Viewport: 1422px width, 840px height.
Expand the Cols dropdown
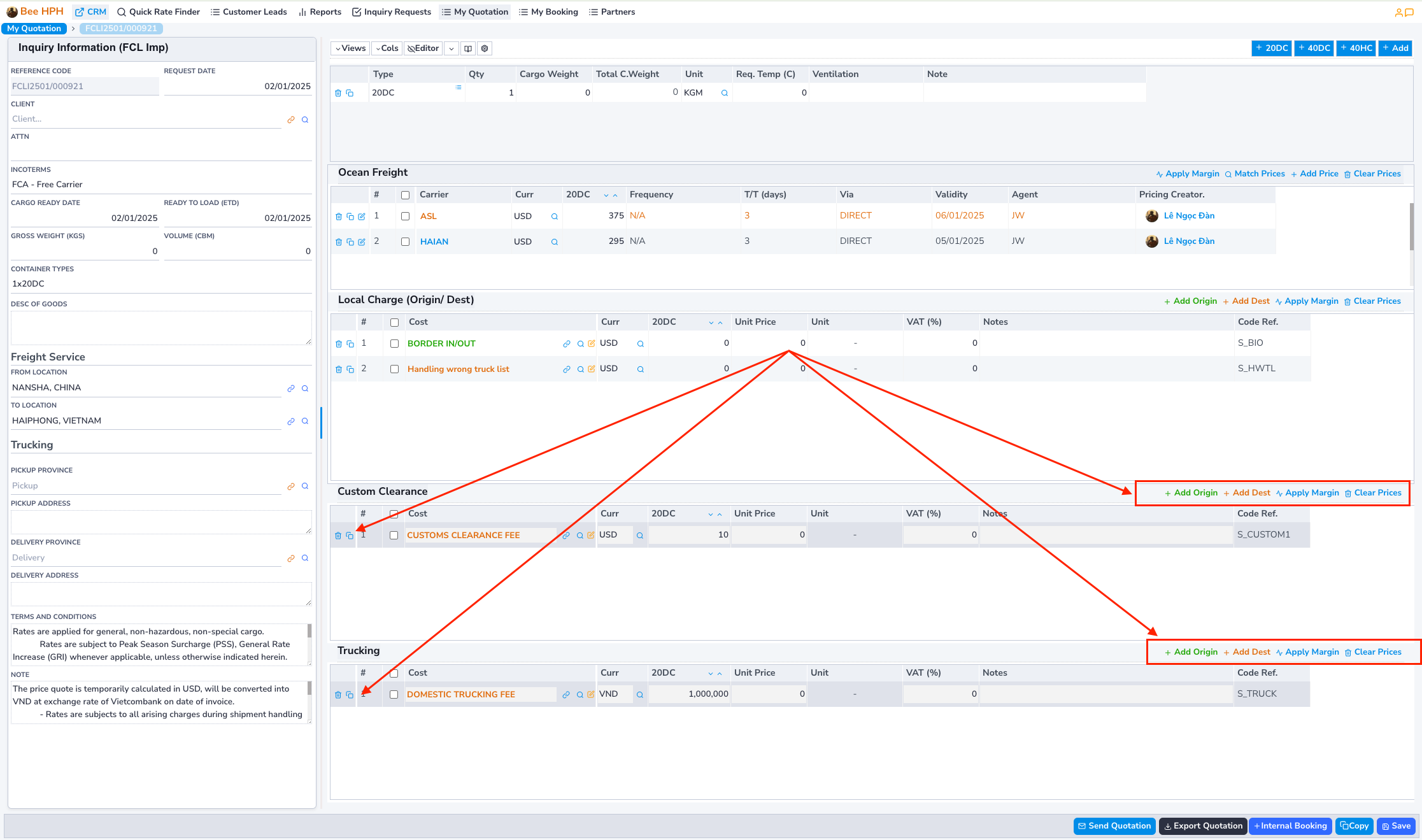click(x=387, y=48)
